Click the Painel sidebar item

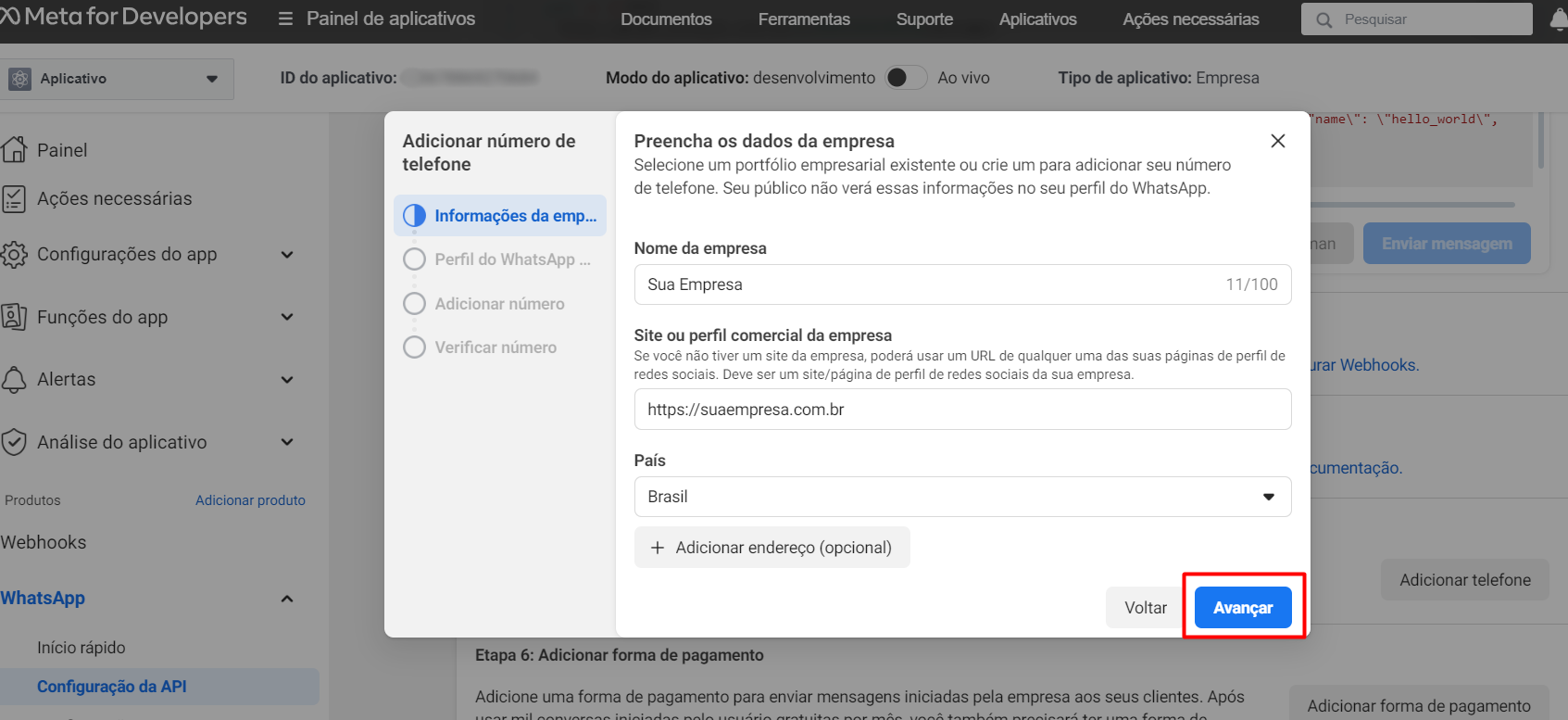point(62,150)
